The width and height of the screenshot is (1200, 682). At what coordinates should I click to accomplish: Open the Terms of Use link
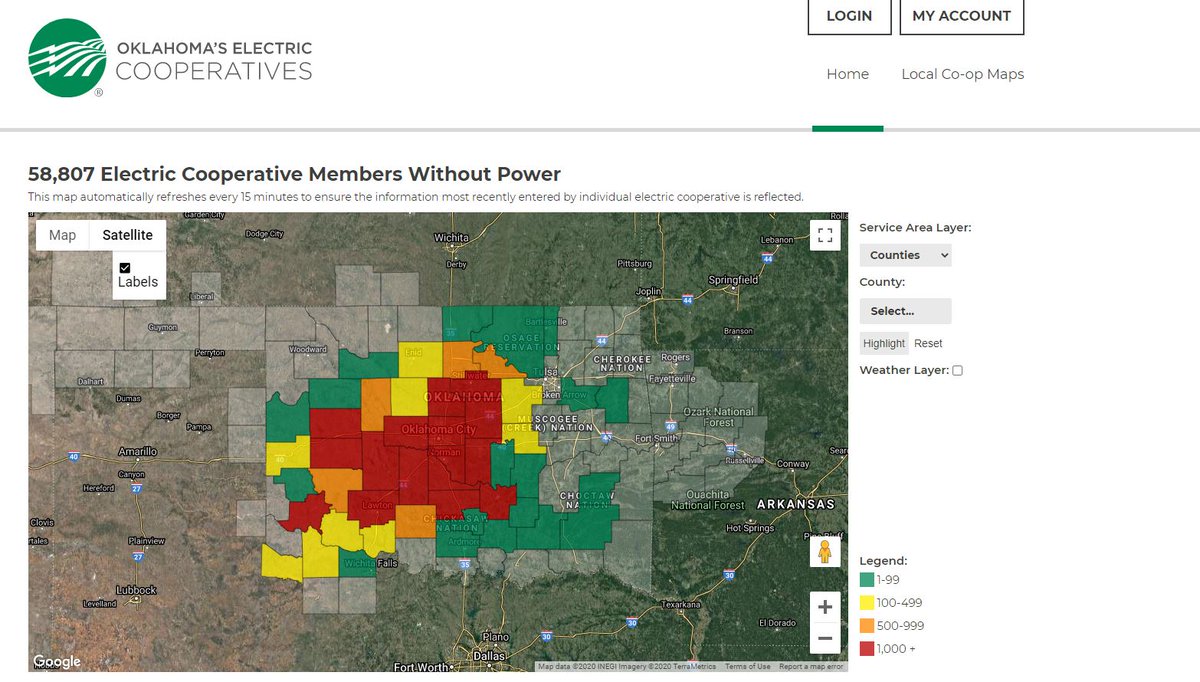747,665
